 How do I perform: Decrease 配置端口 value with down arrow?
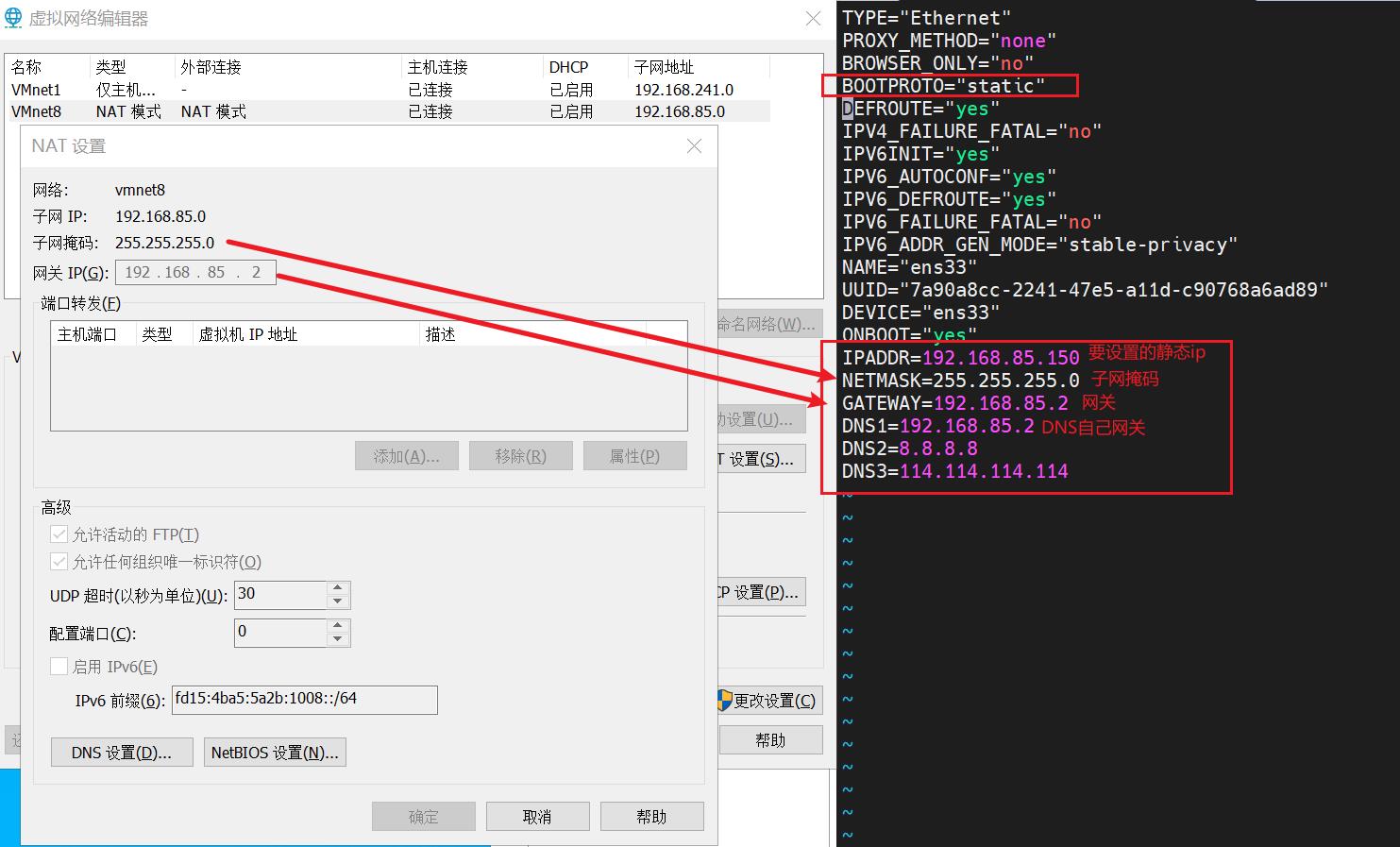pos(338,639)
